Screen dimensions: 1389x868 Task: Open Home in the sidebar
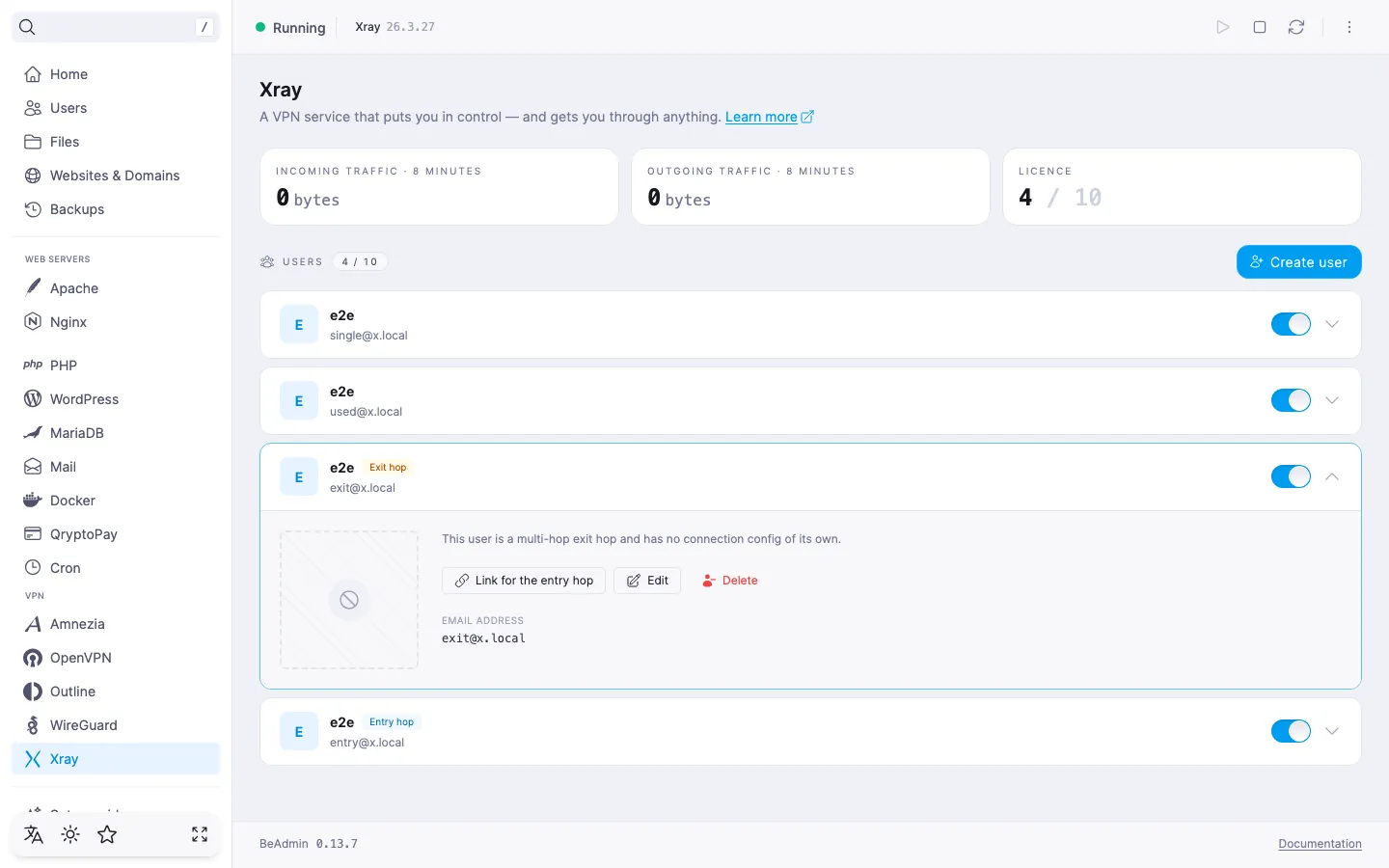point(116,74)
